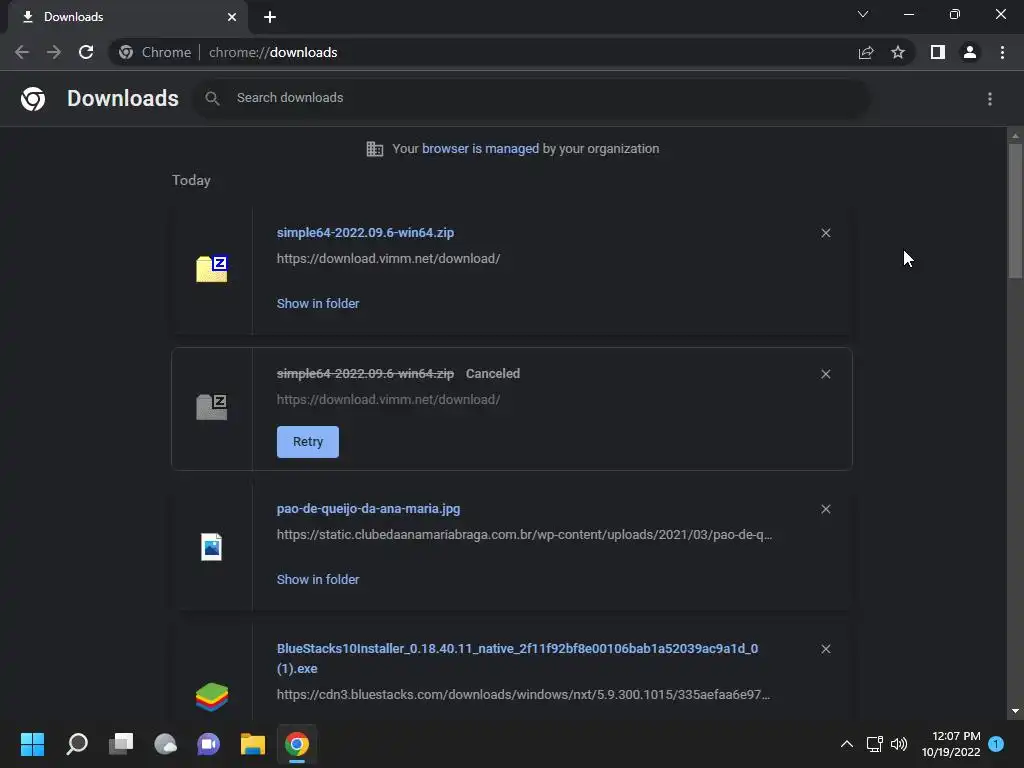Open a new tab with plus button
The height and width of the screenshot is (768, 1024).
click(x=270, y=17)
